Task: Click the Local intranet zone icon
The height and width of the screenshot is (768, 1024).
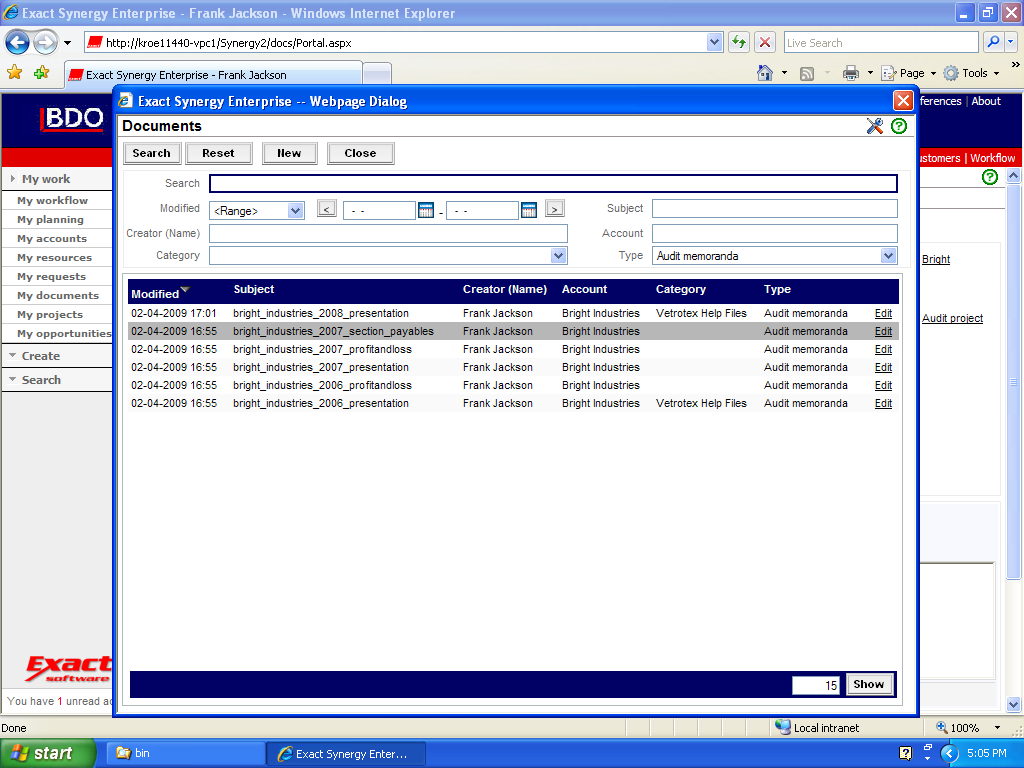Action: (x=782, y=727)
